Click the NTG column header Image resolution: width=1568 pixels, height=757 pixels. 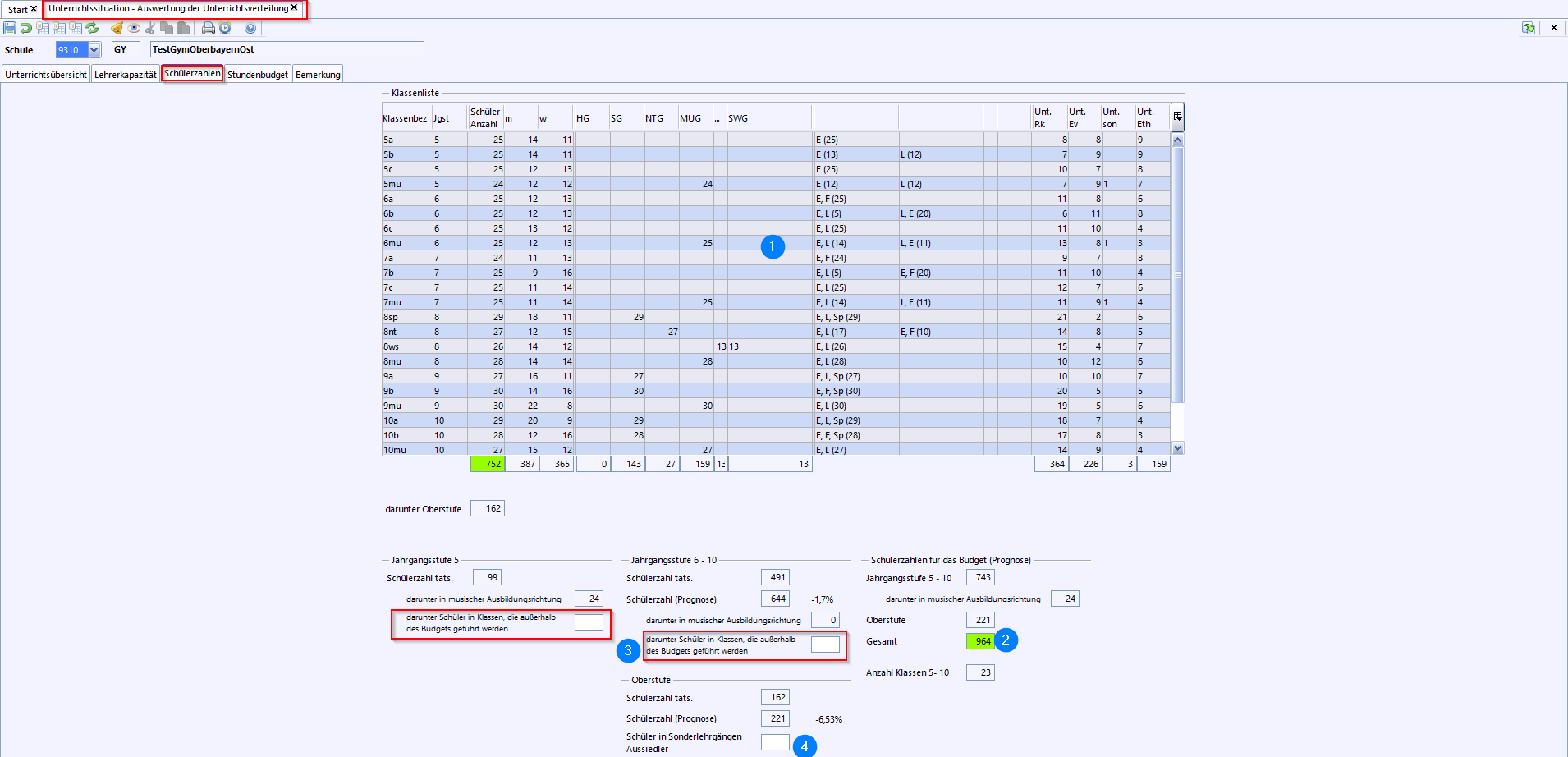(x=661, y=117)
